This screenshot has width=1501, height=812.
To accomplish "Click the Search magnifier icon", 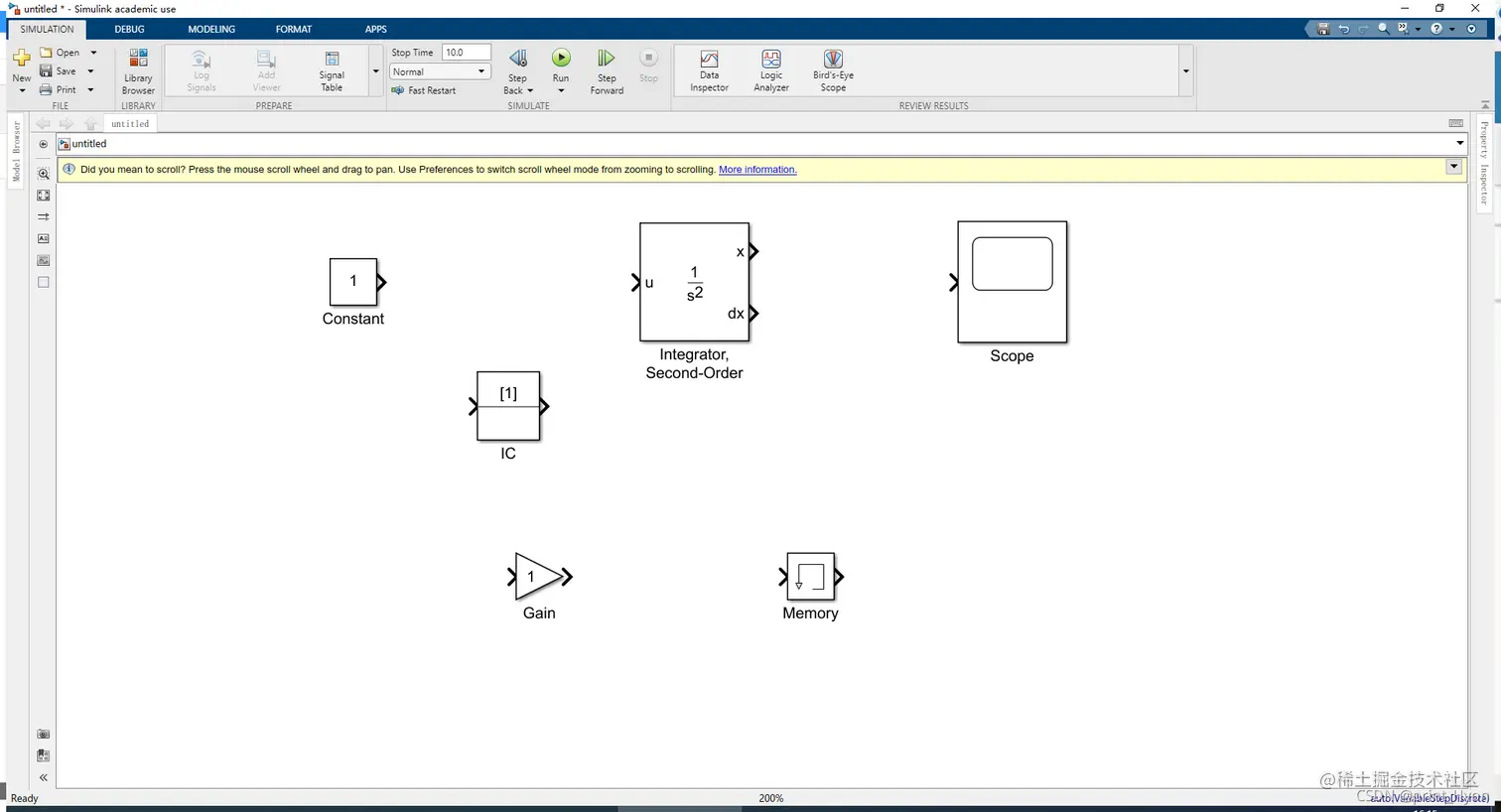I will point(1383,29).
